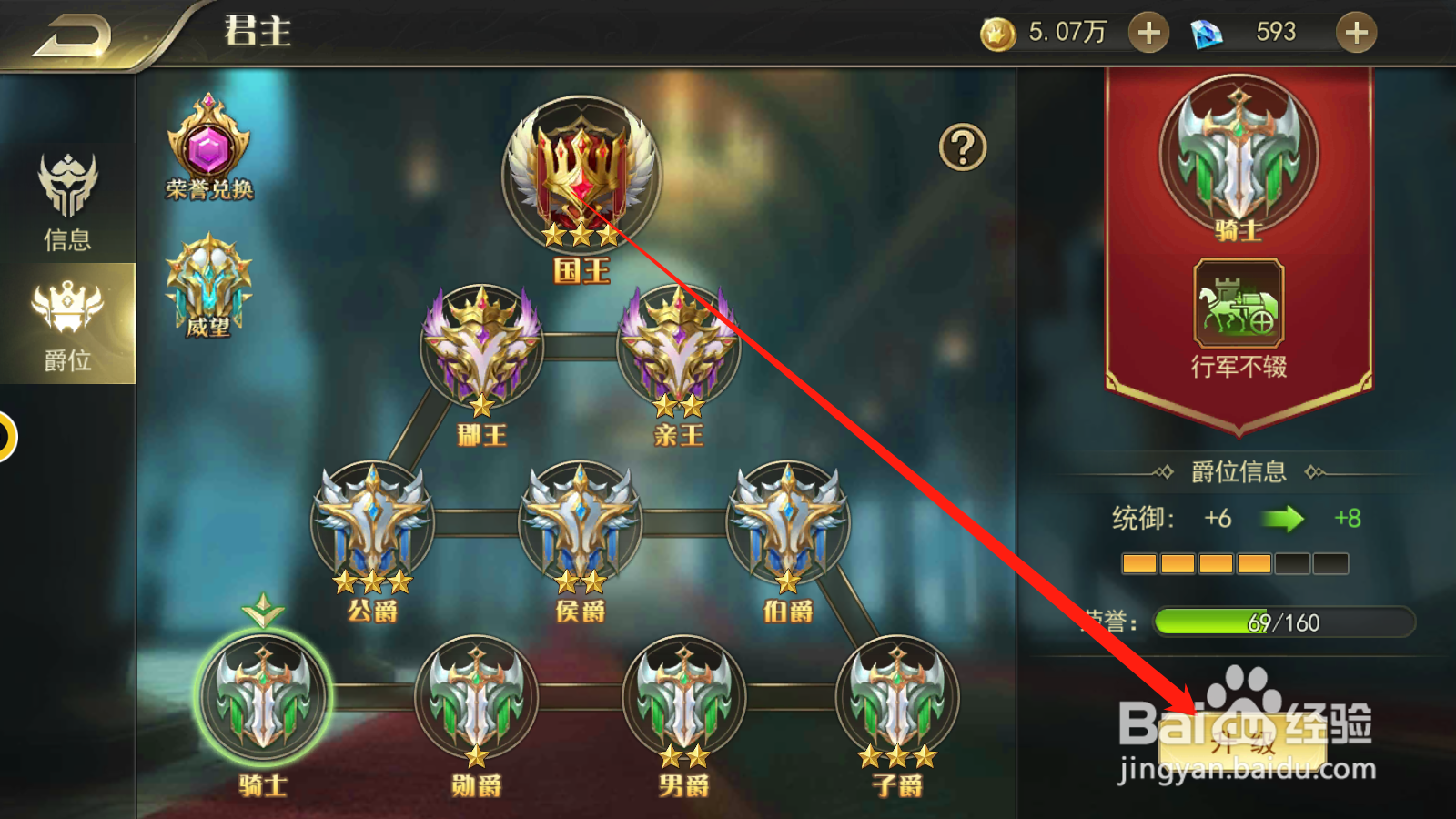Viewport: 1456px width, 819px height.
Task: Select the 伯爵 earl rank emblem
Action: point(788,523)
